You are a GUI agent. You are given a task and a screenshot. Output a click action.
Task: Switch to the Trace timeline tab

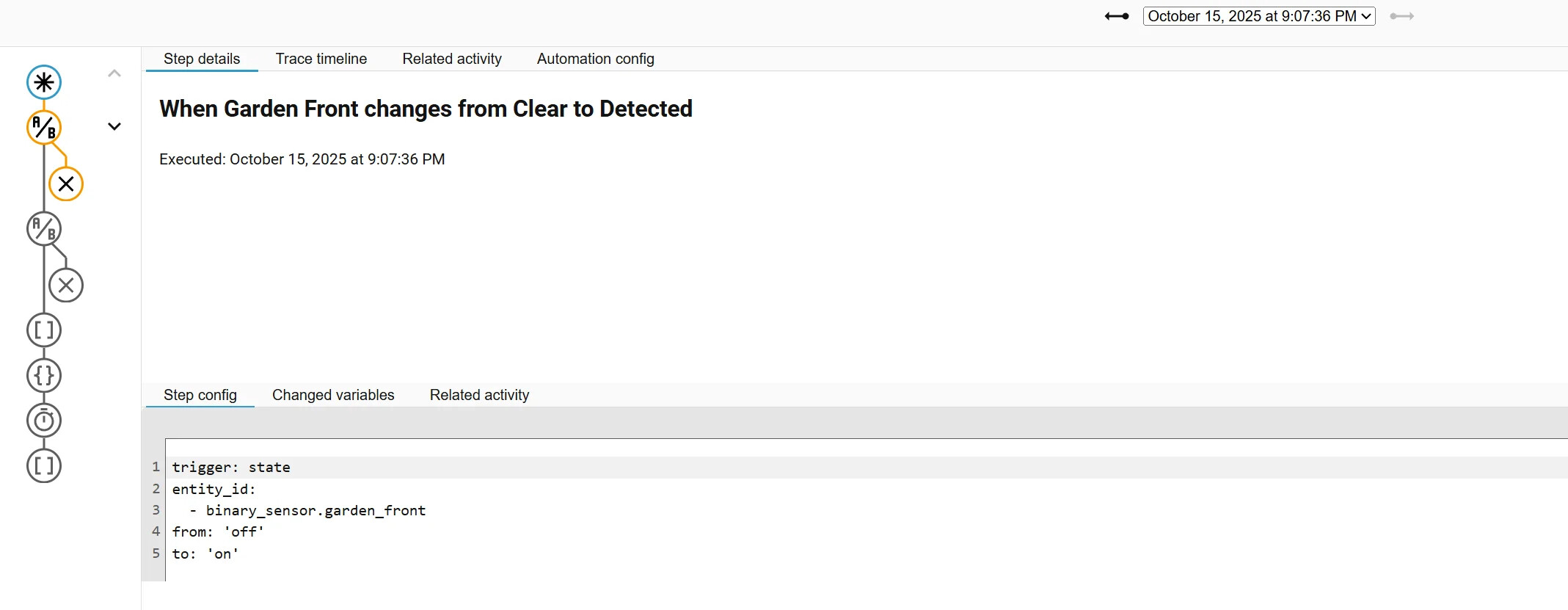click(x=321, y=59)
